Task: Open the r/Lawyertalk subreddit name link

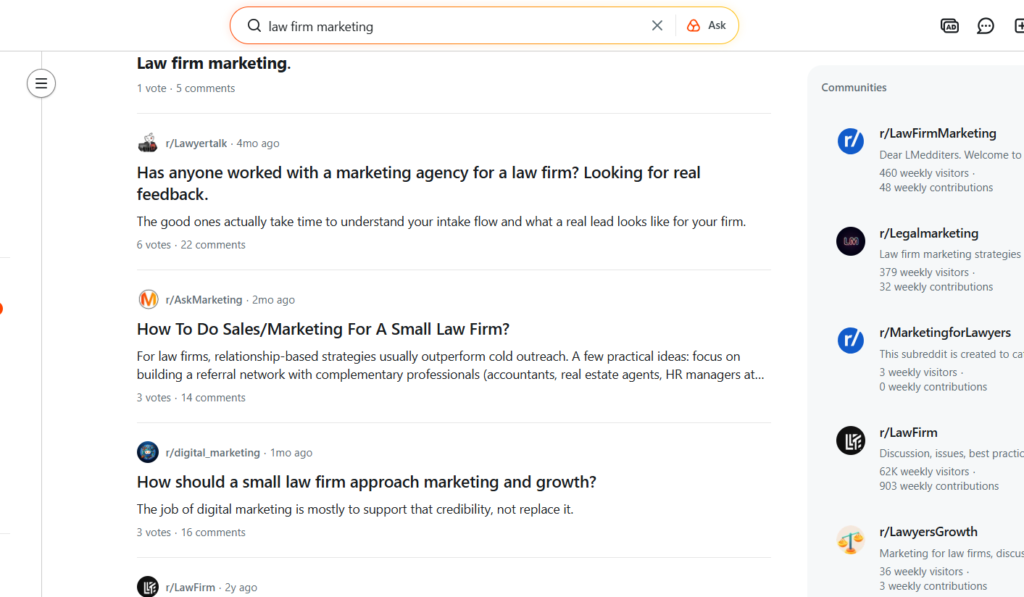Action: [196, 143]
